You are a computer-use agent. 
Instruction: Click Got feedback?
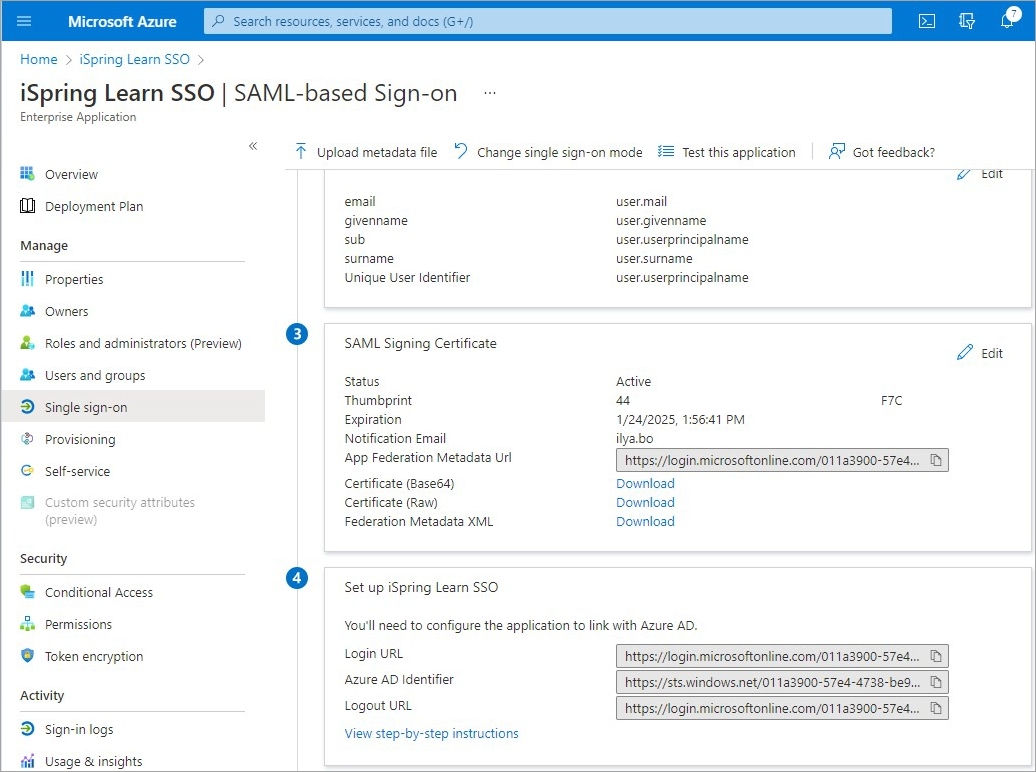882,152
